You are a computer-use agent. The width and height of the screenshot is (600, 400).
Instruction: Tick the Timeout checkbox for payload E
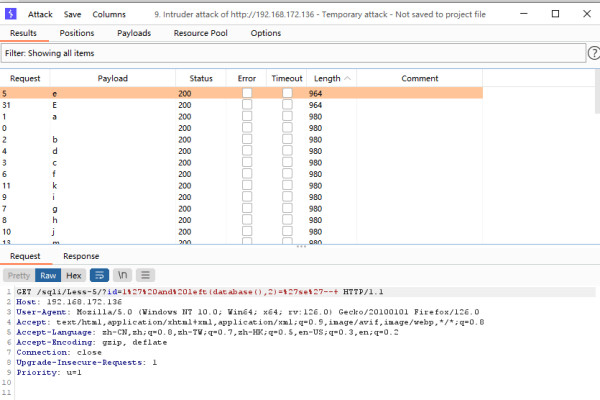(x=287, y=104)
